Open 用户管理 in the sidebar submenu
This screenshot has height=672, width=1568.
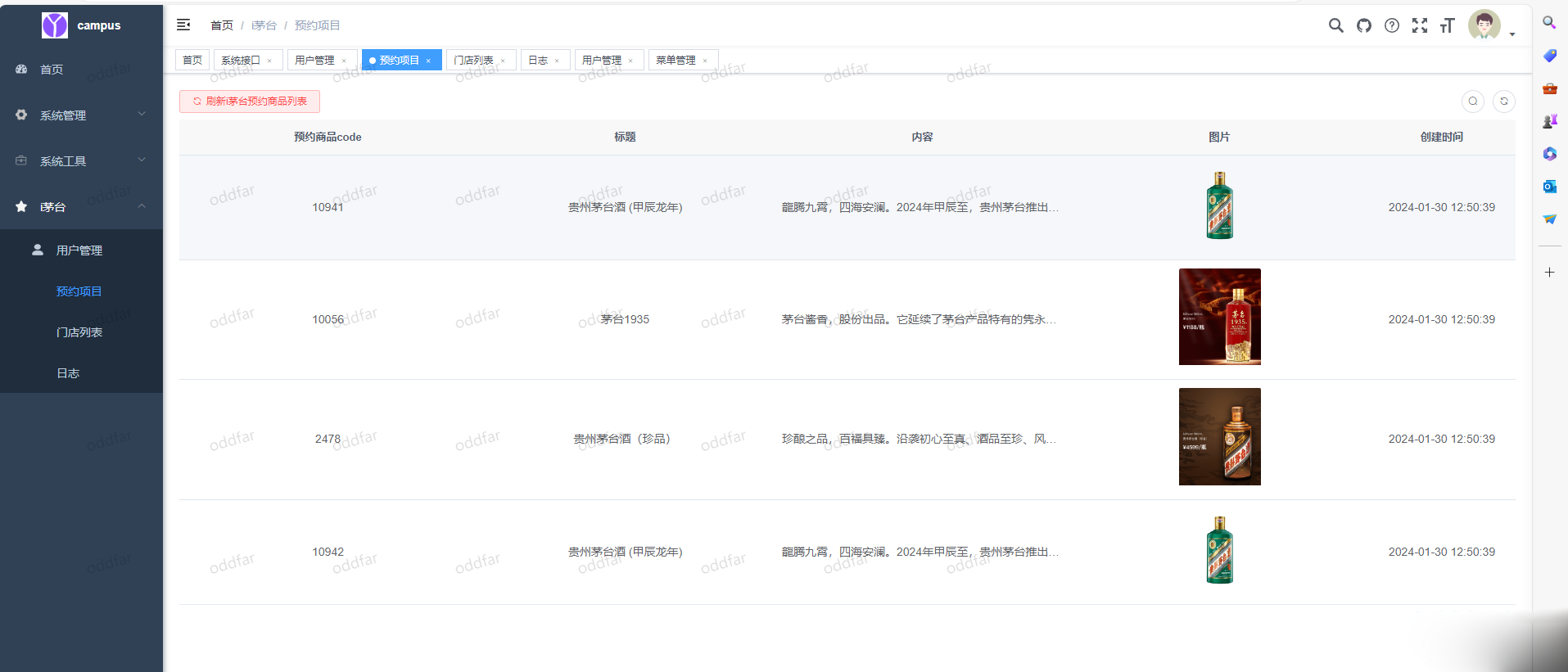pos(81,250)
